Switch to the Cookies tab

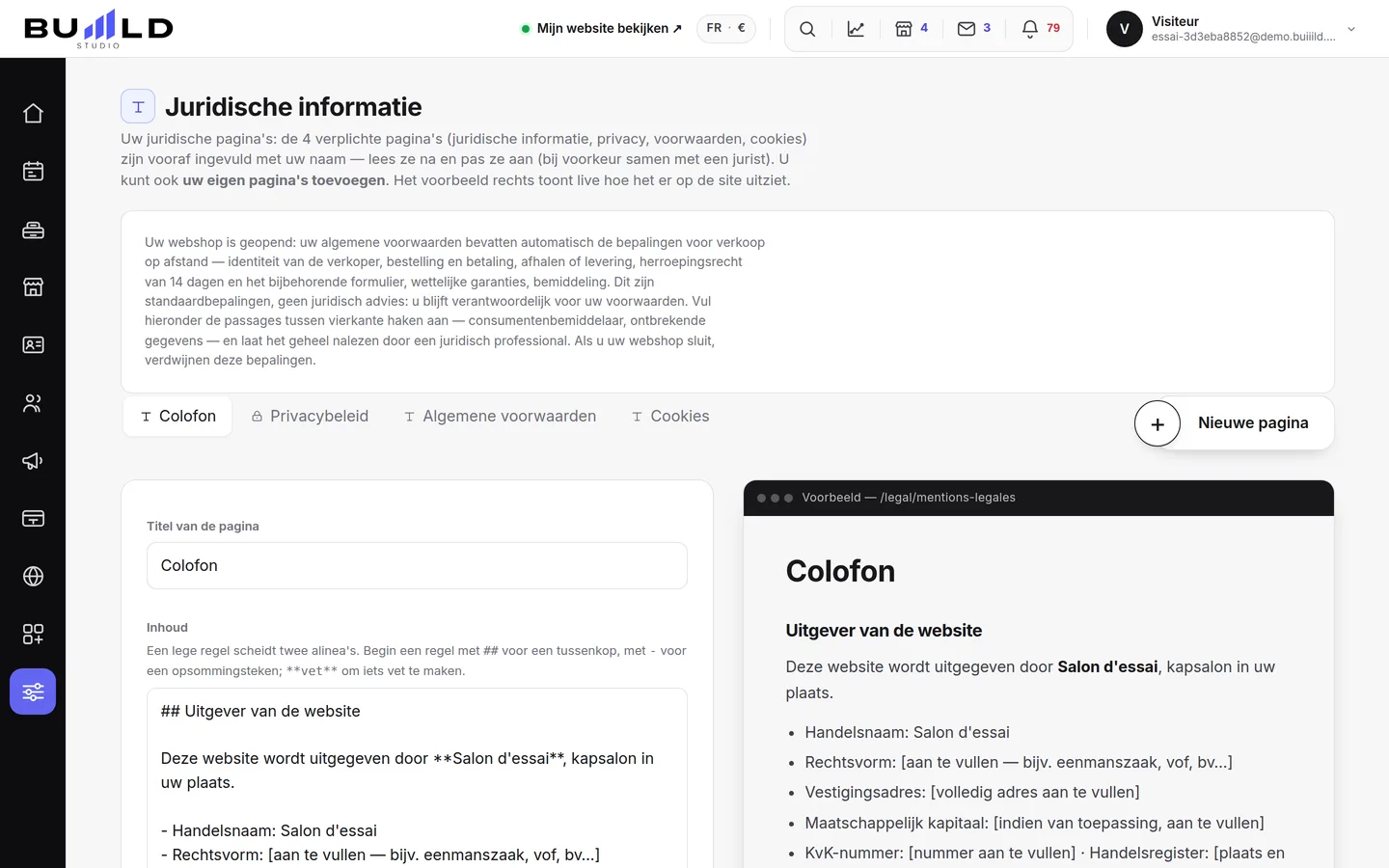670,417
